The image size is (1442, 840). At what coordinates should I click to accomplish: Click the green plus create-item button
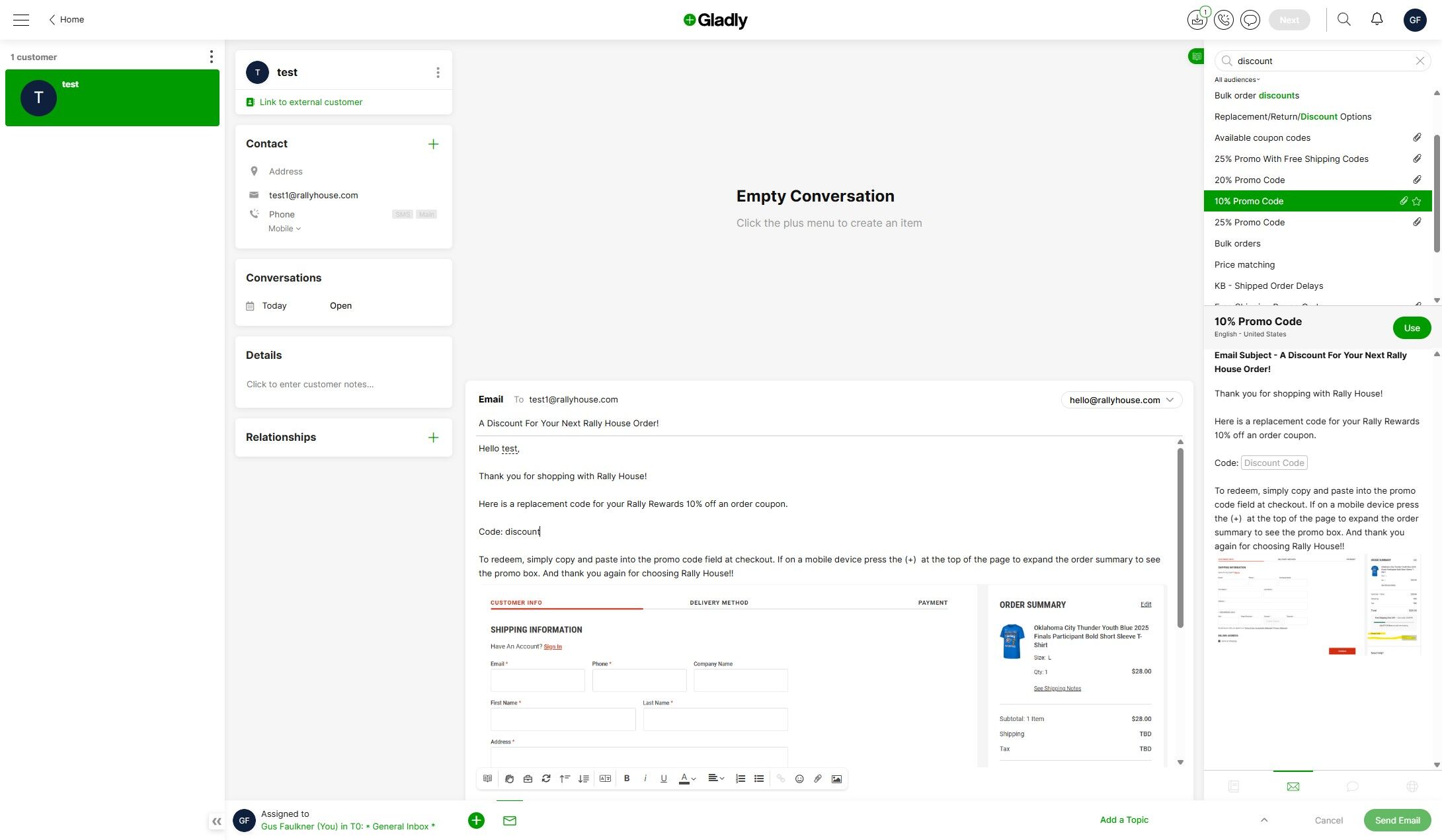476,820
